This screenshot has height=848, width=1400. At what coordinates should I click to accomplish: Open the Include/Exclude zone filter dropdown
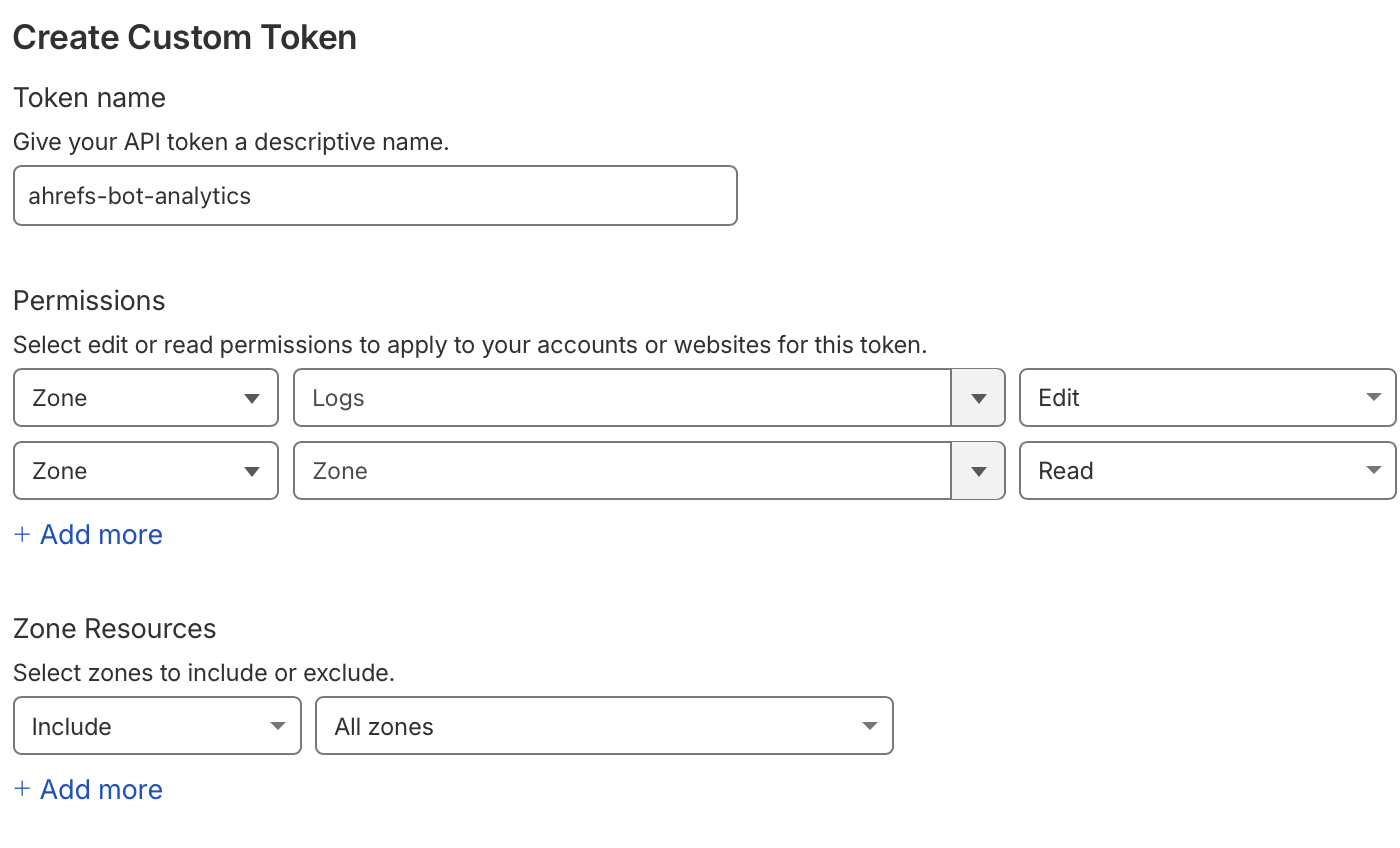click(157, 726)
